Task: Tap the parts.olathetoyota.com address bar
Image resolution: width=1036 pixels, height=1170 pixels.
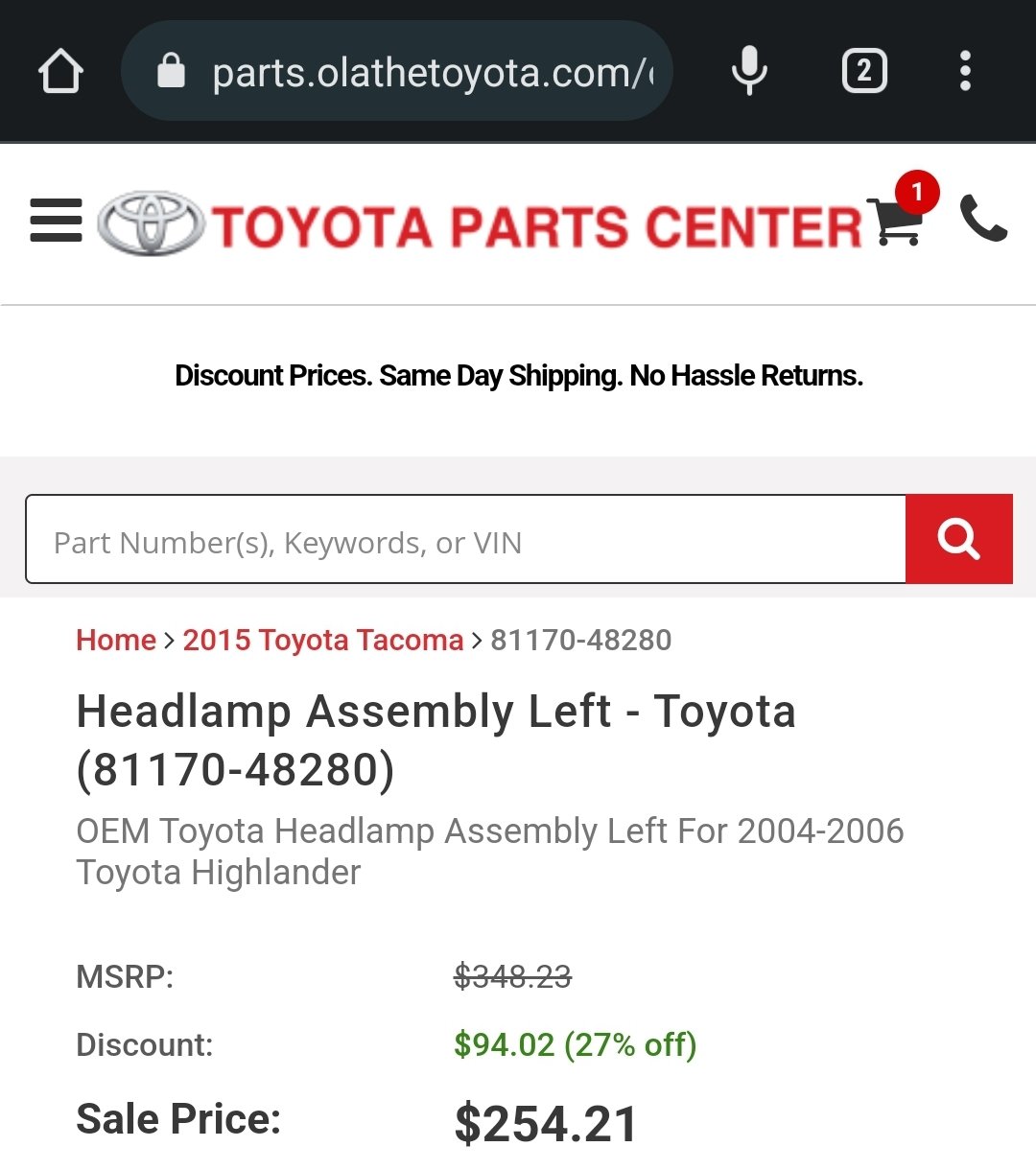Action: tap(396, 71)
